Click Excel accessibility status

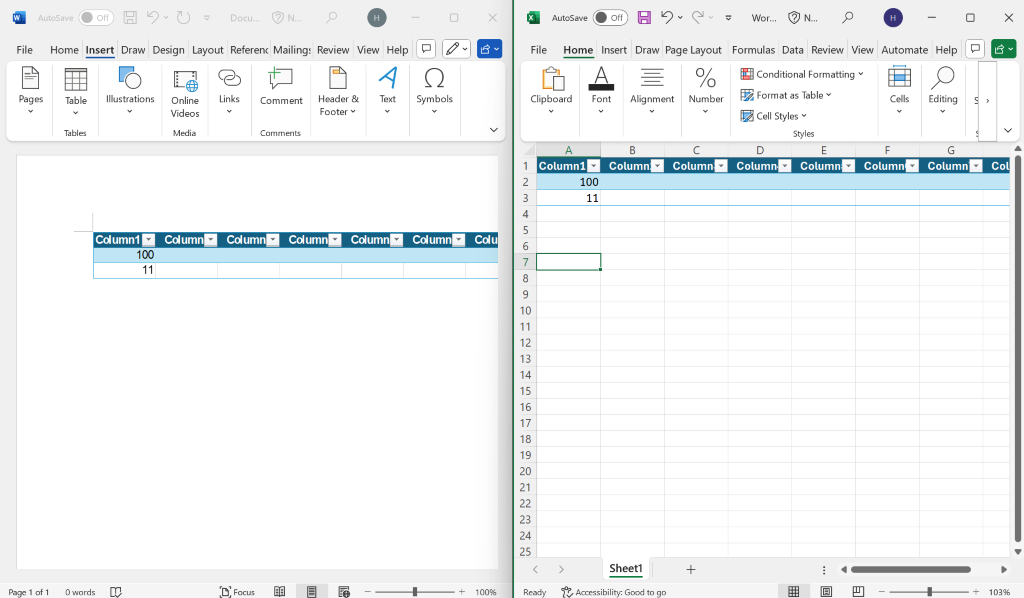point(614,592)
